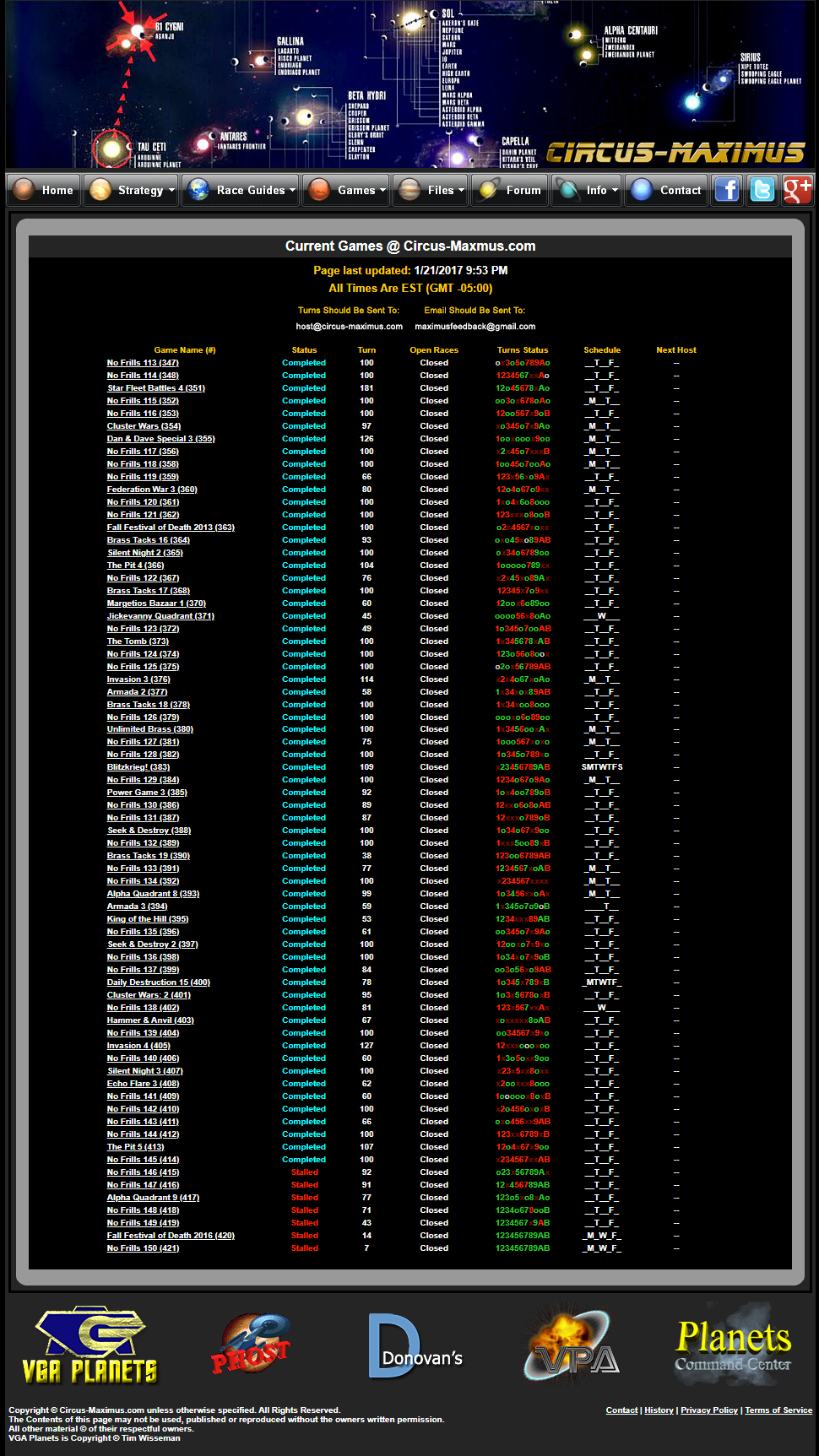Click the striped planet icon beside Files

409,190
